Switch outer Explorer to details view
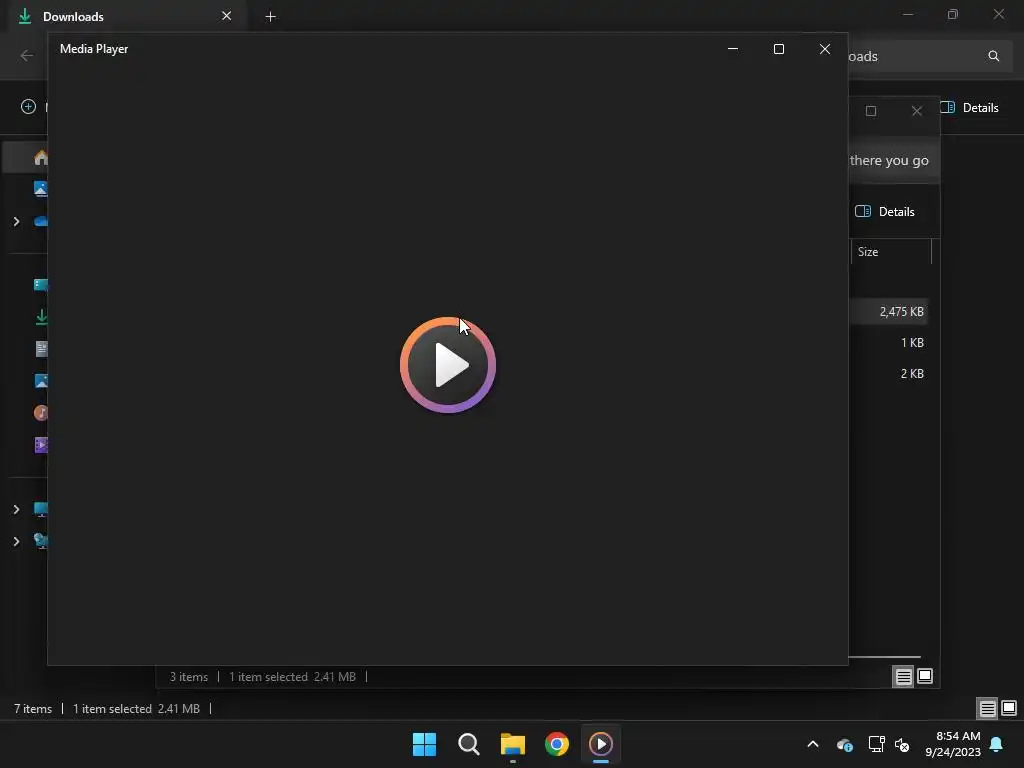 (987, 708)
